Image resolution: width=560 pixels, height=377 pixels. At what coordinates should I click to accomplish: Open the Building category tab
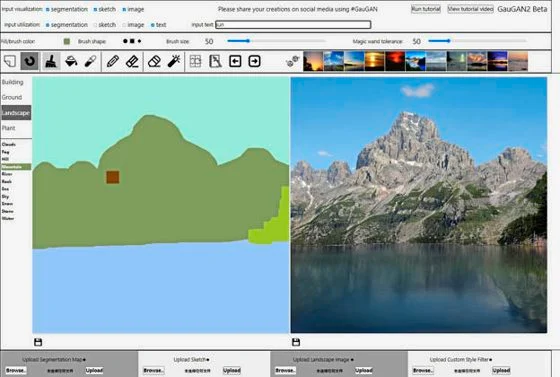tap(12, 82)
